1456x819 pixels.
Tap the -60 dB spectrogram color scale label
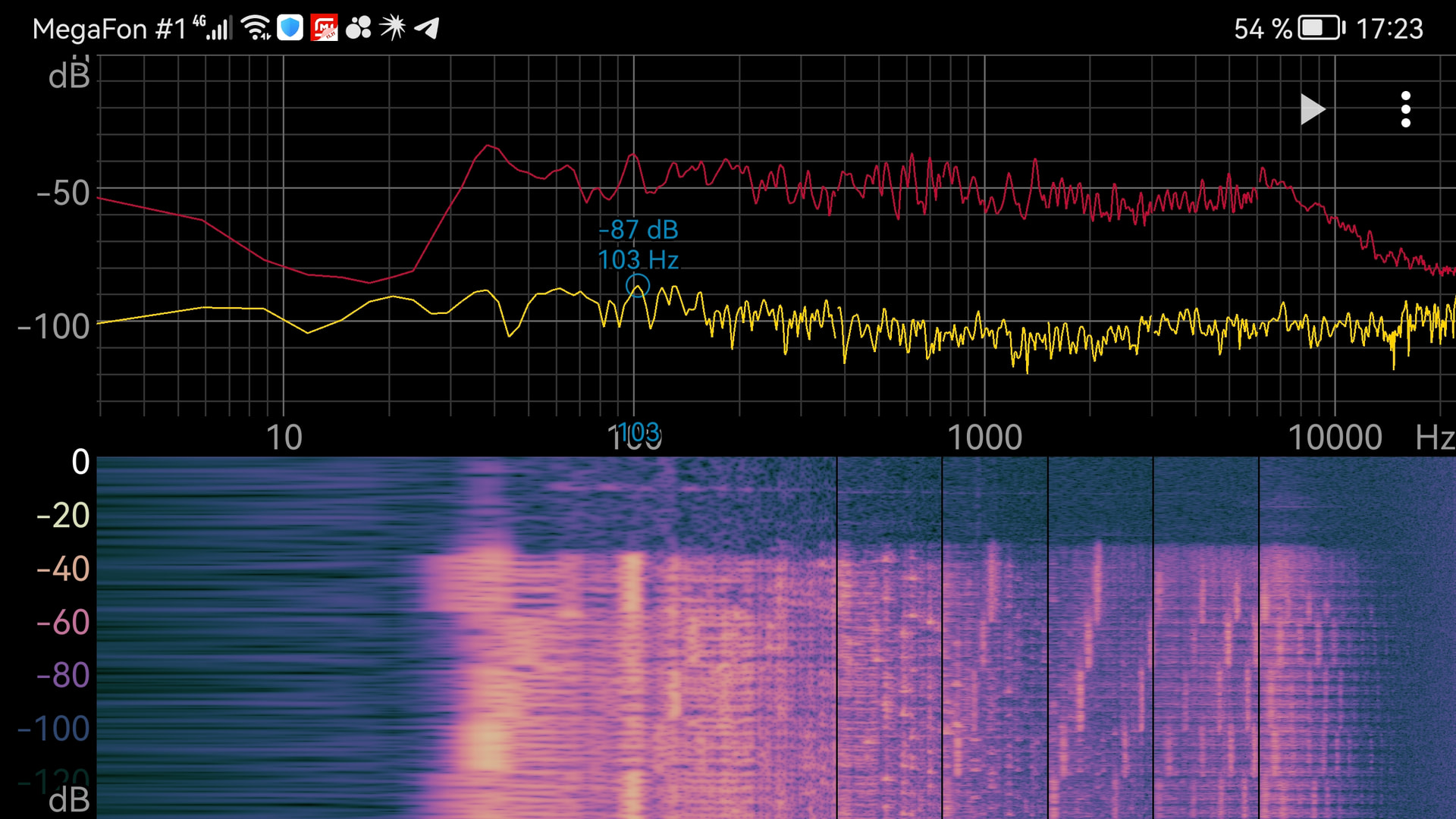click(x=63, y=623)
